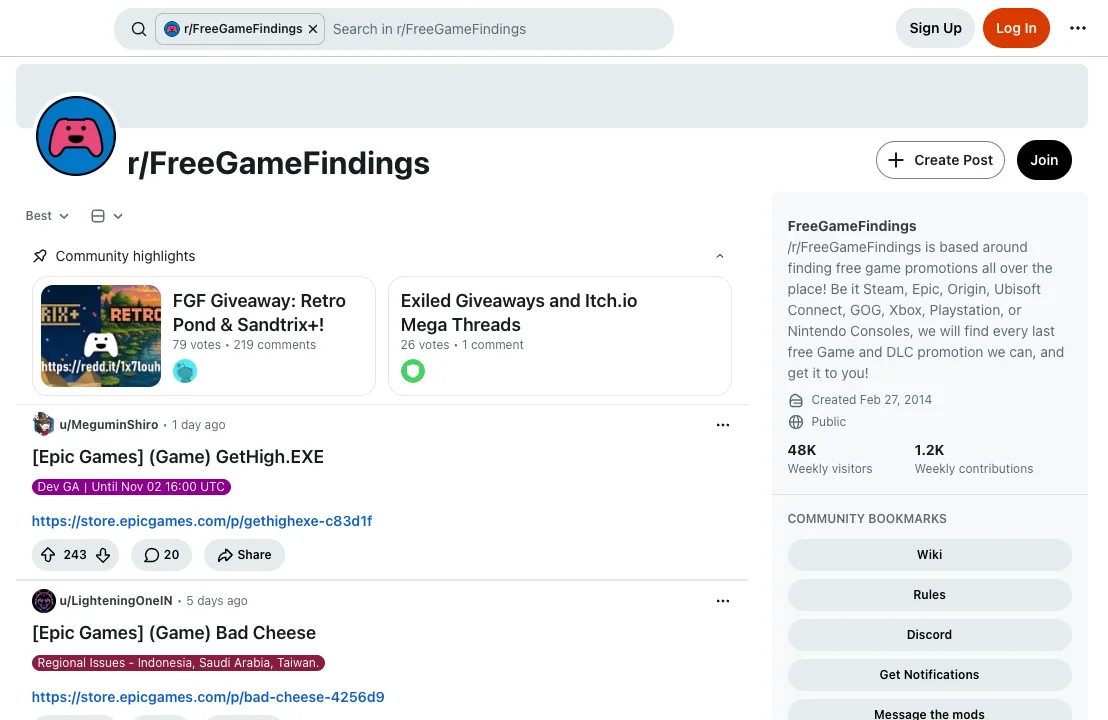
Task: Open u/MeguminShiro user link
Action: pyautogui.click(x=109, y=425)
